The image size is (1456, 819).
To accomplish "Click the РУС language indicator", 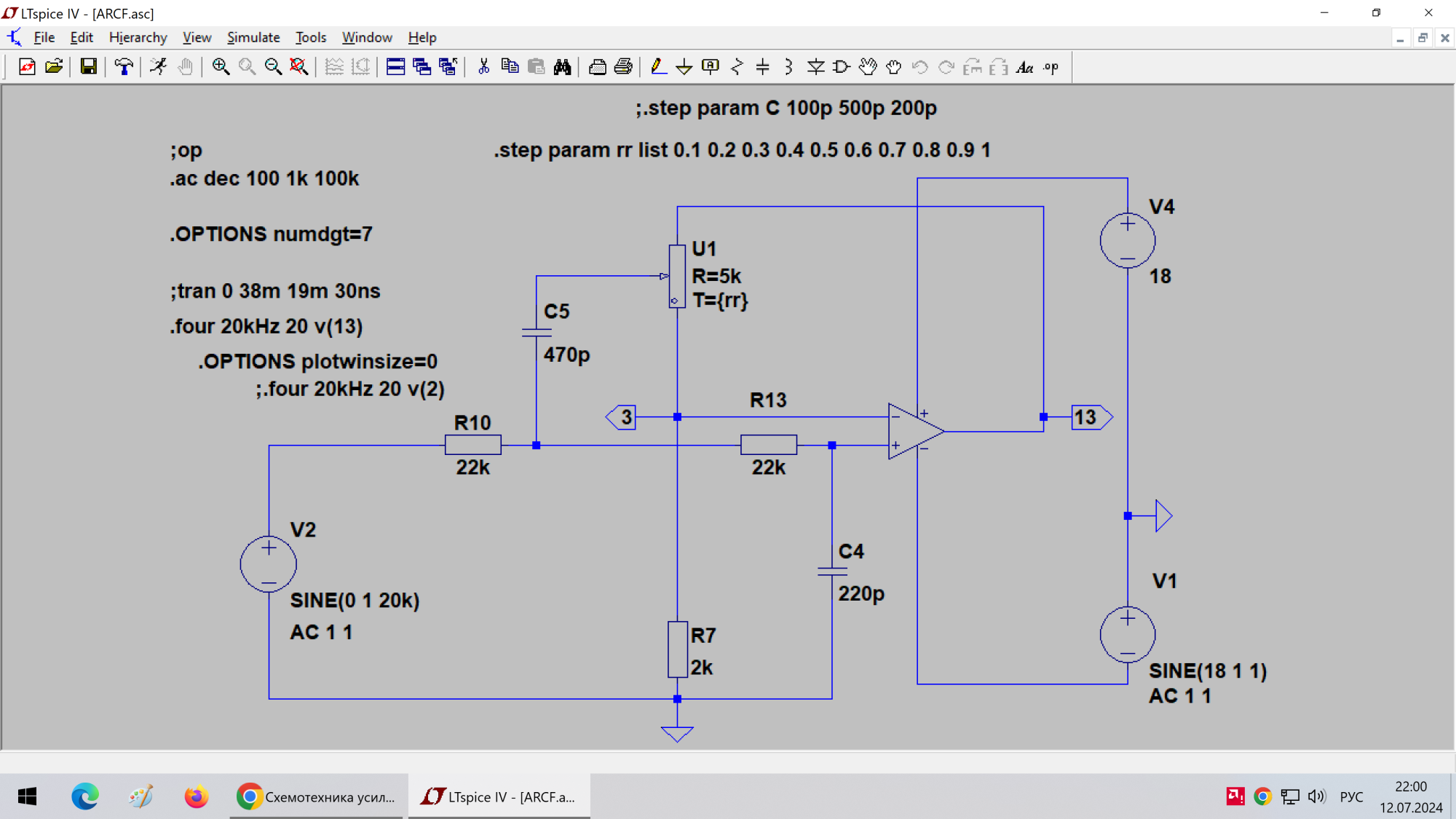I will (1351, 796).
